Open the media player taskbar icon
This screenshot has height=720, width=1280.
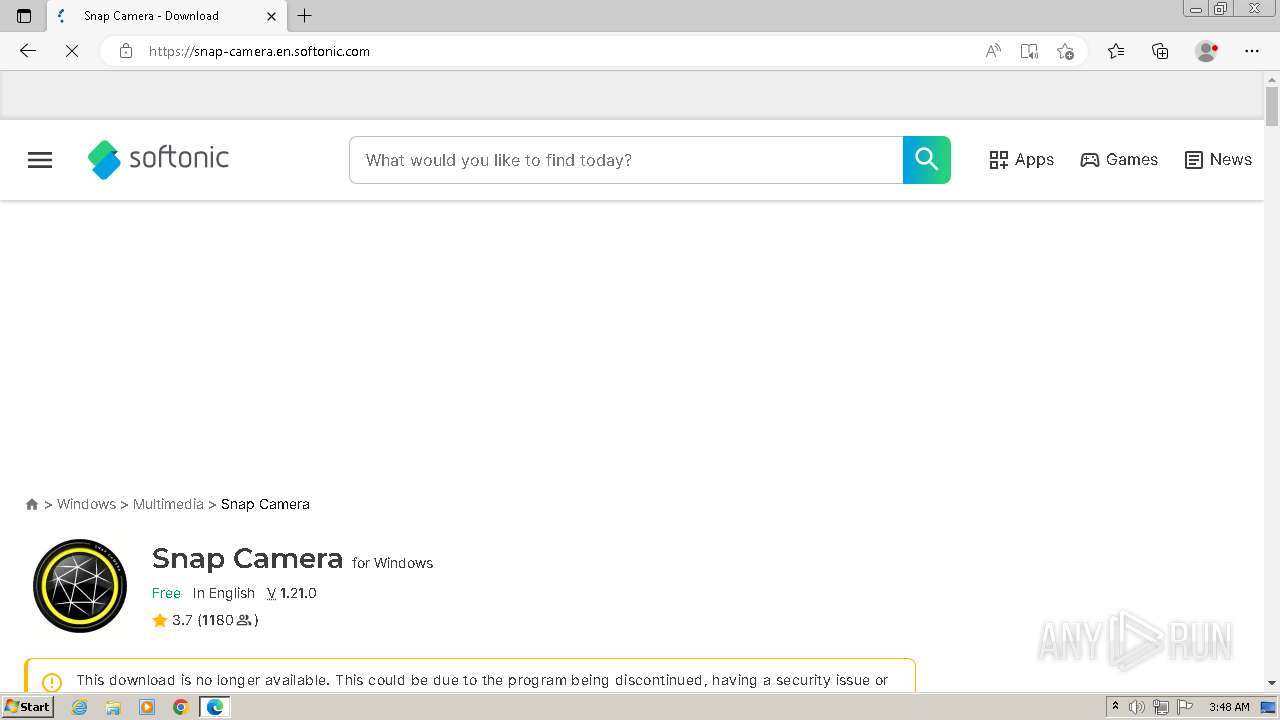tap(147, 707)
